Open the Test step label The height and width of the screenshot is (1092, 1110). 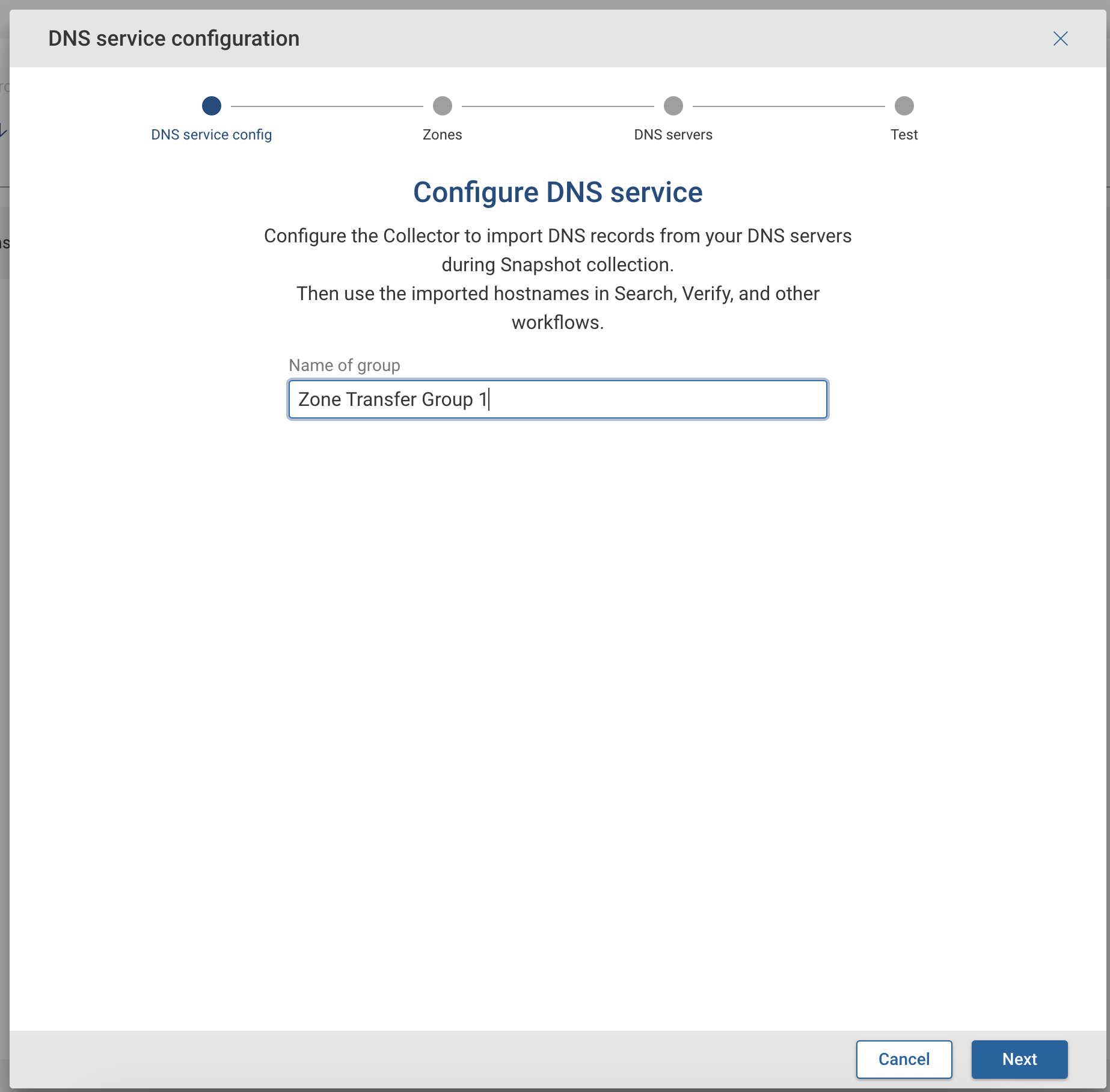pos(904,135)
